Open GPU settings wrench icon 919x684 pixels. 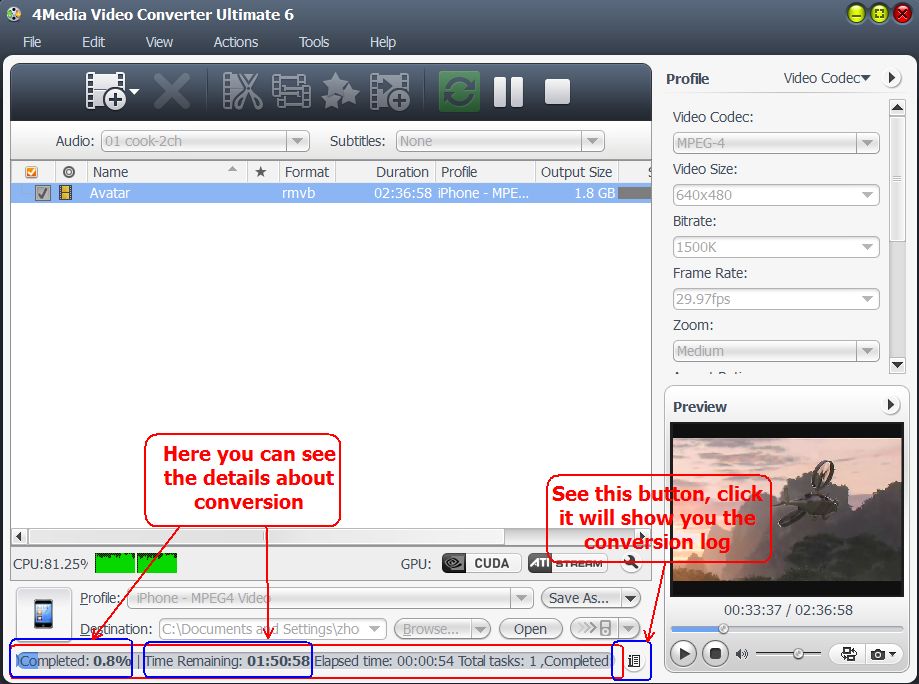pos(631,563)
